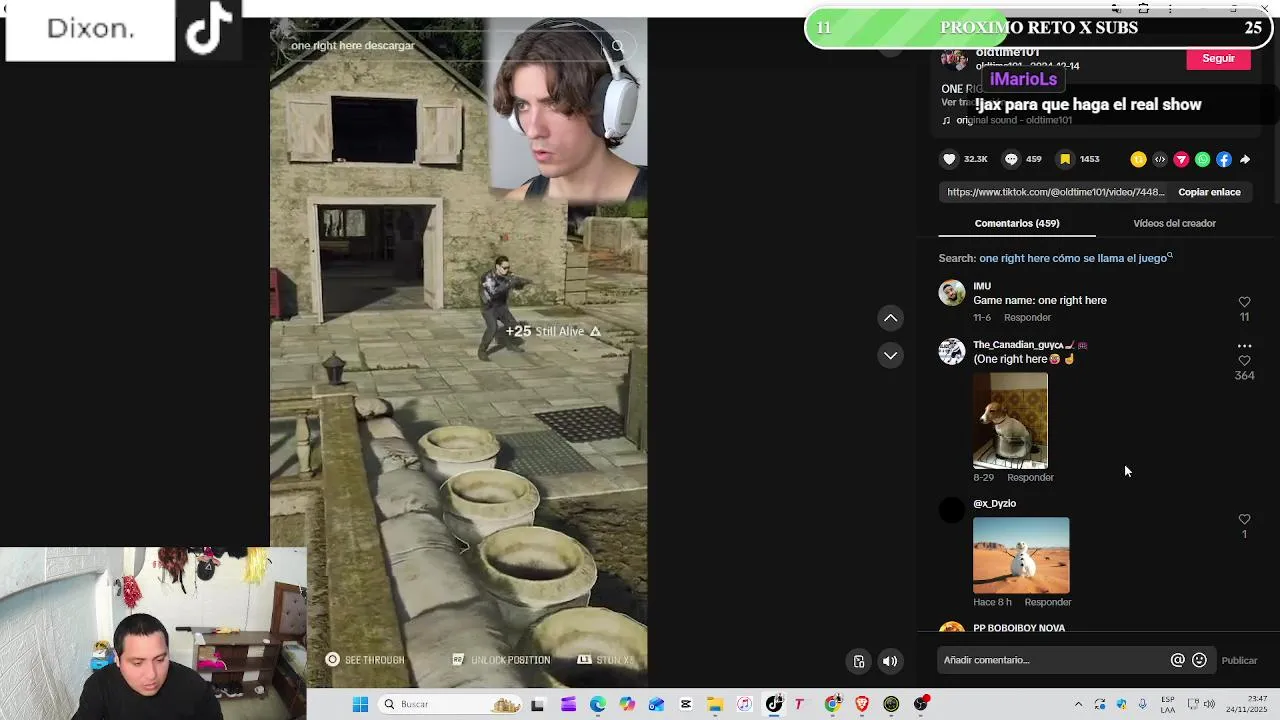Mute the video with the speaker icon

click(890, 661)
